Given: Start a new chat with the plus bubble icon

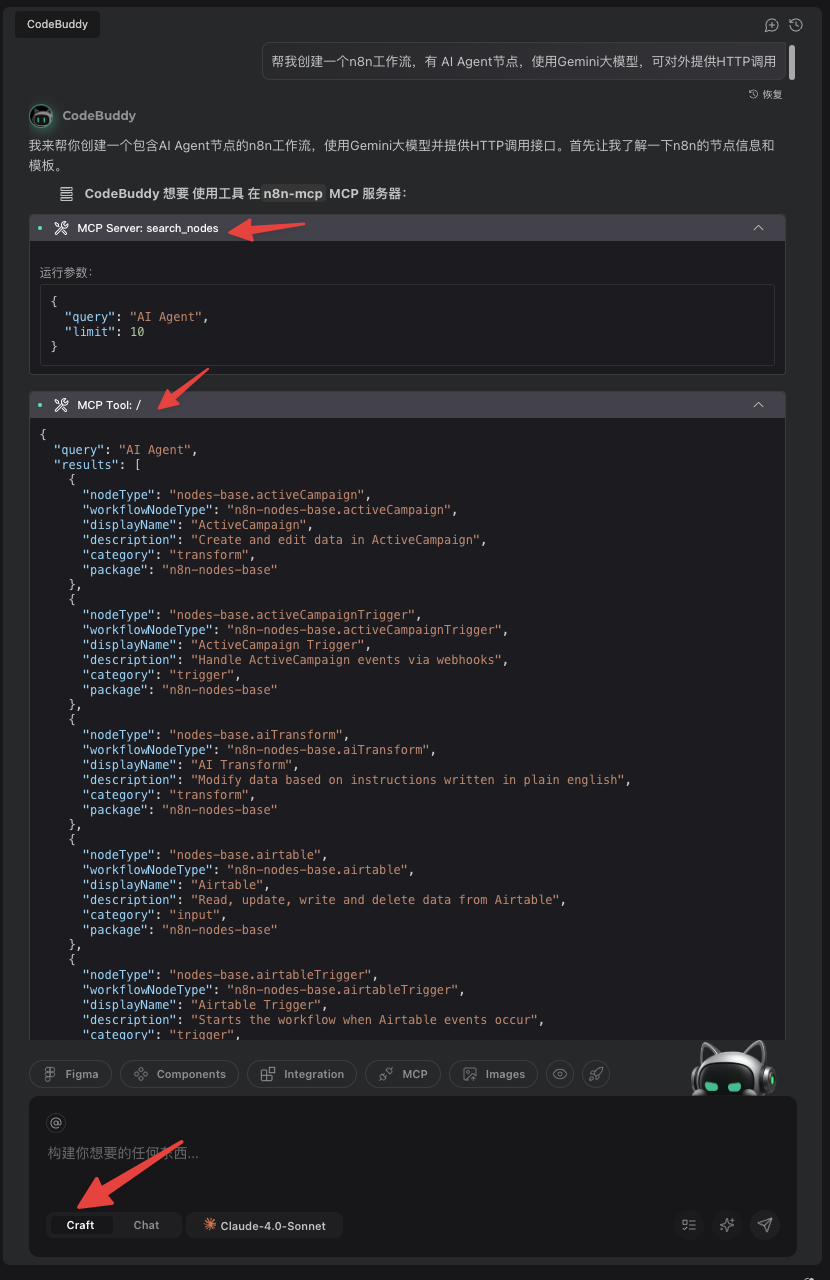Looking at the screenshot, I should pyautogui.click(x=772, y=25).
